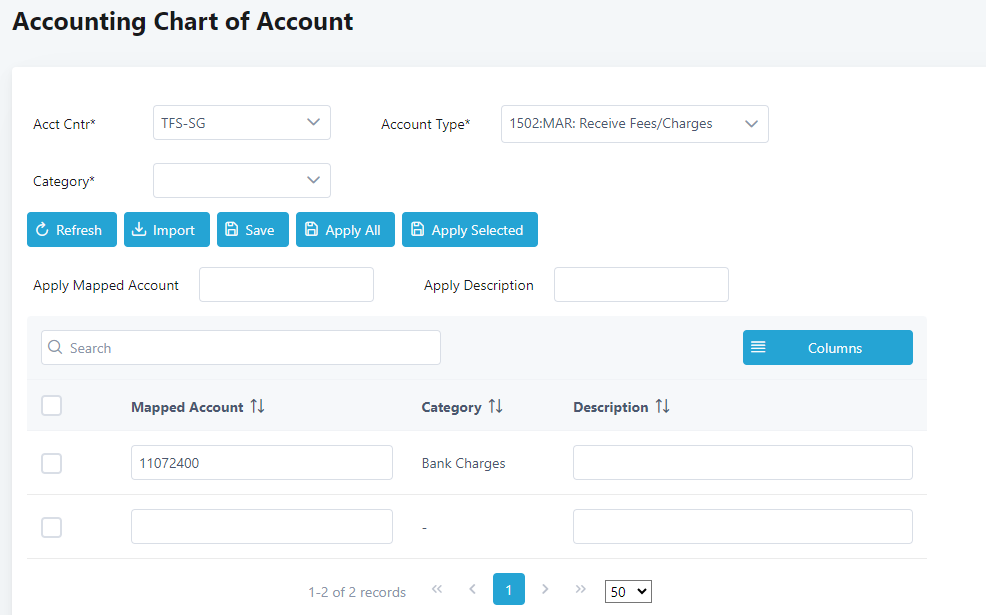Open the Acct Cntr dropdown showing TFS-SG

pos(241,123)
